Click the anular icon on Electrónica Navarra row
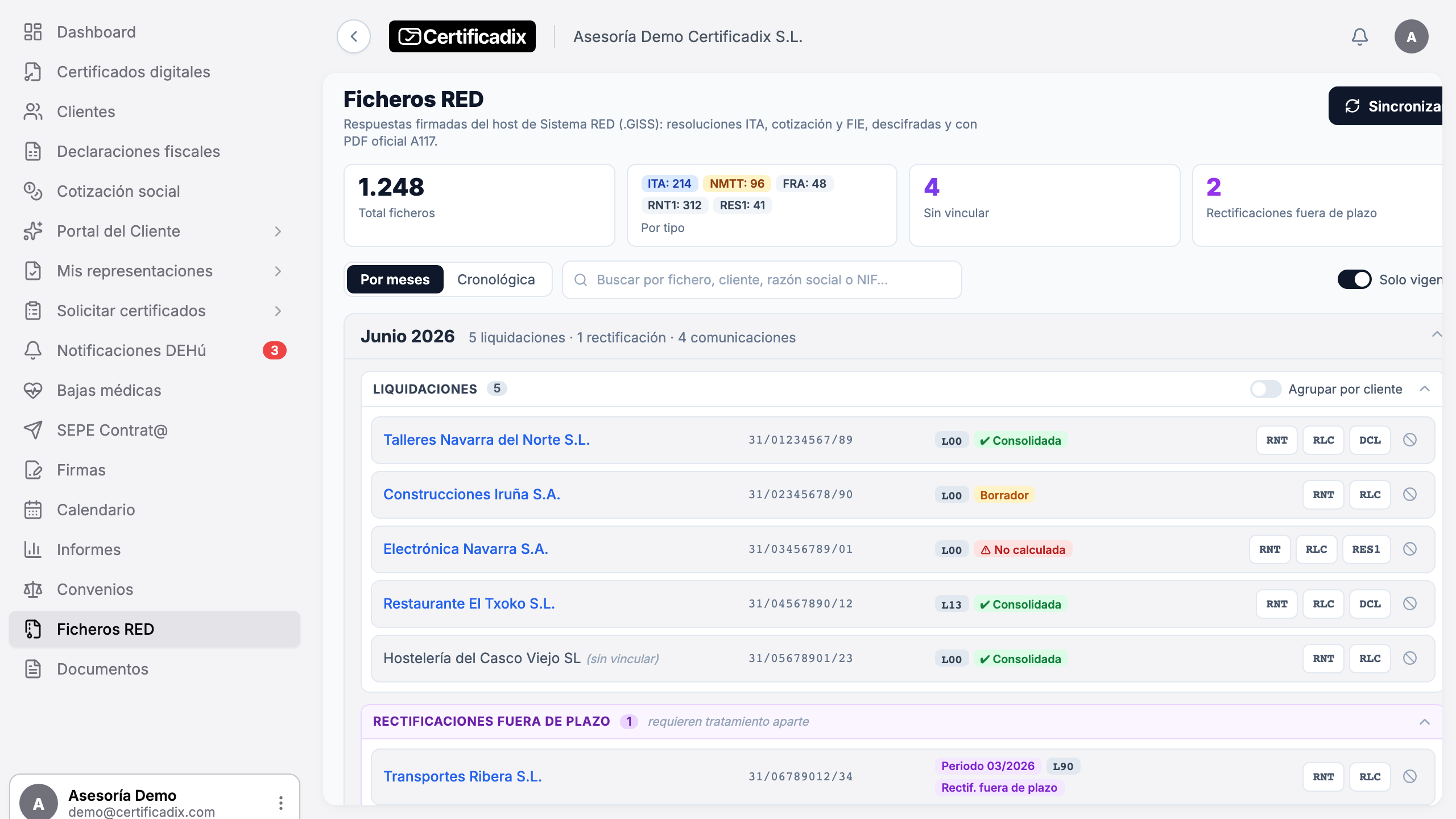This screenshot has width=1456, height=819. [1409, 549]
